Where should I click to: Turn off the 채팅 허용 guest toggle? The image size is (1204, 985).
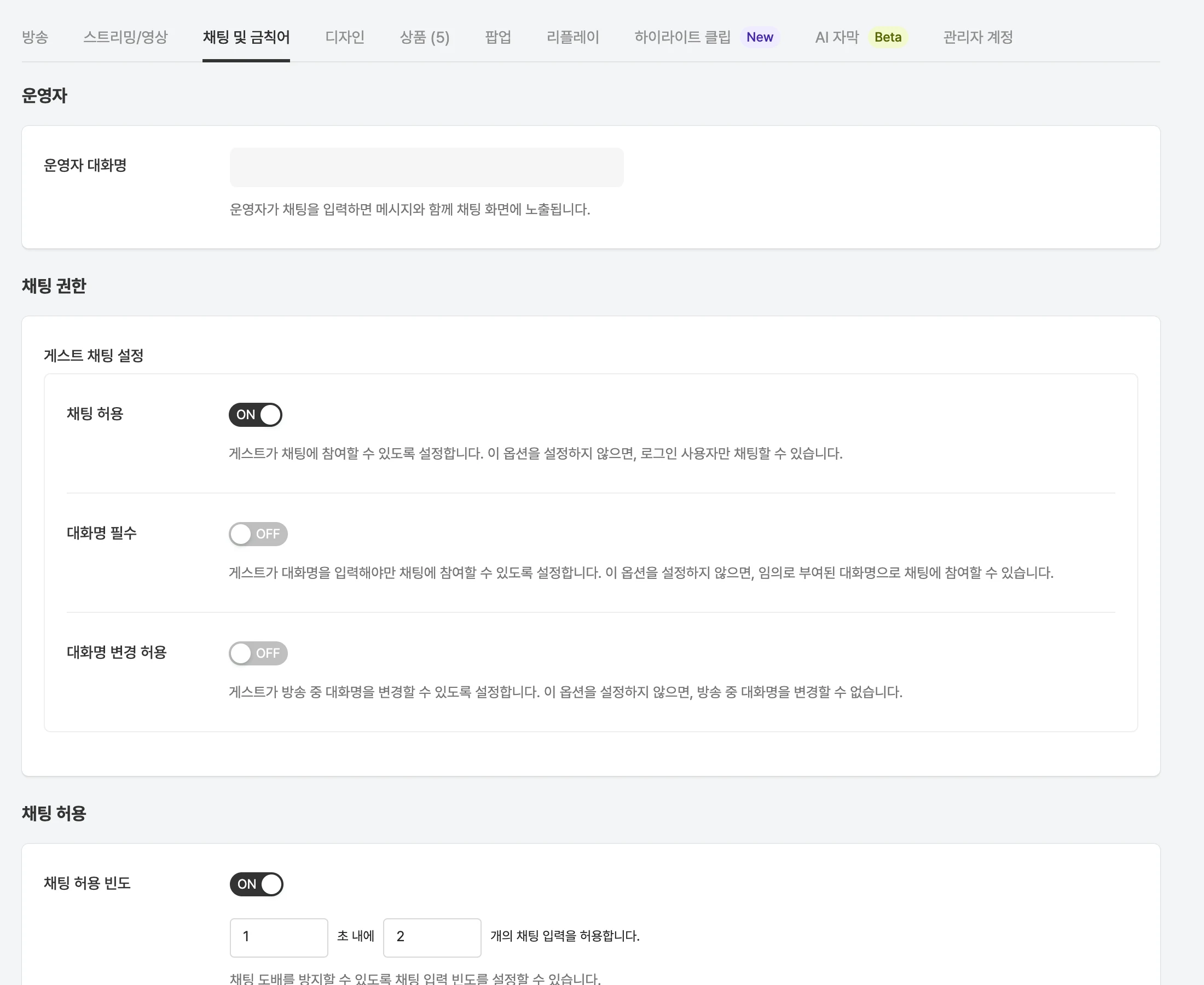(x=256, y=415)
